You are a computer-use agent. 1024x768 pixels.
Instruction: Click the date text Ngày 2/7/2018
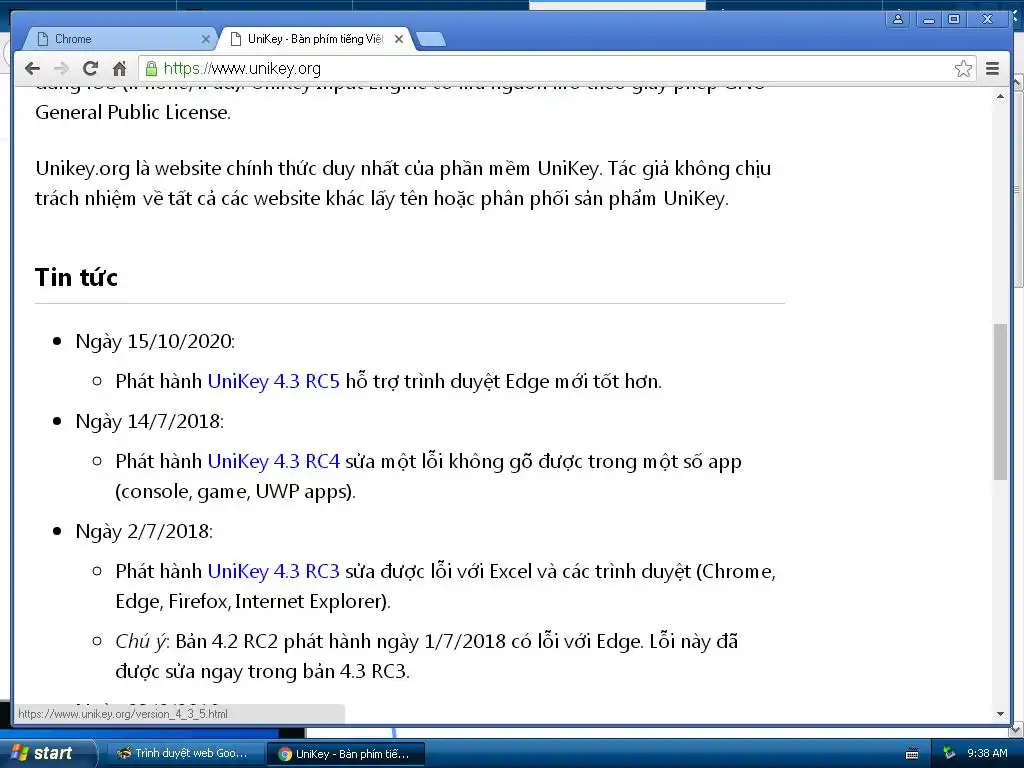144,532
